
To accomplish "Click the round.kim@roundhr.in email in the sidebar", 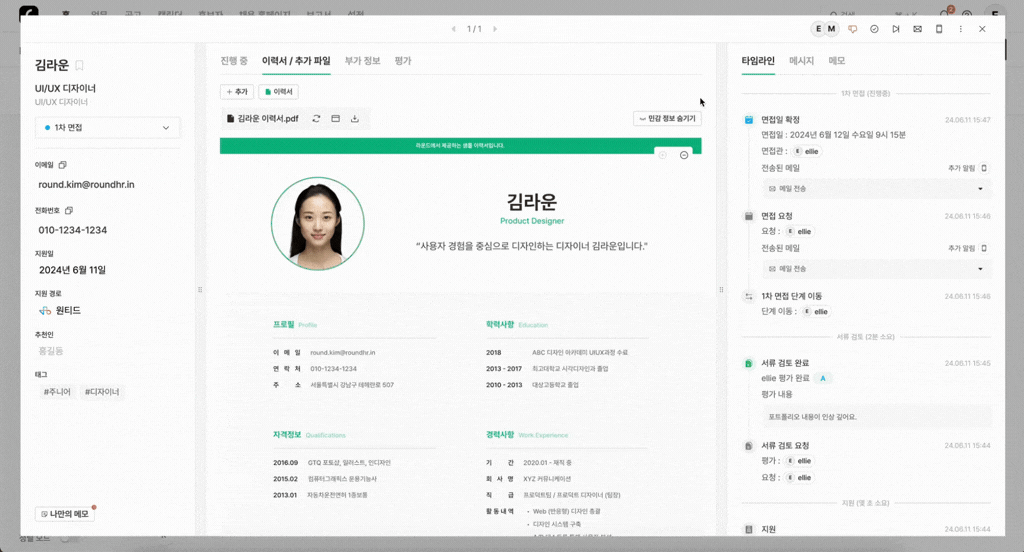I will [x=86, y=185].
